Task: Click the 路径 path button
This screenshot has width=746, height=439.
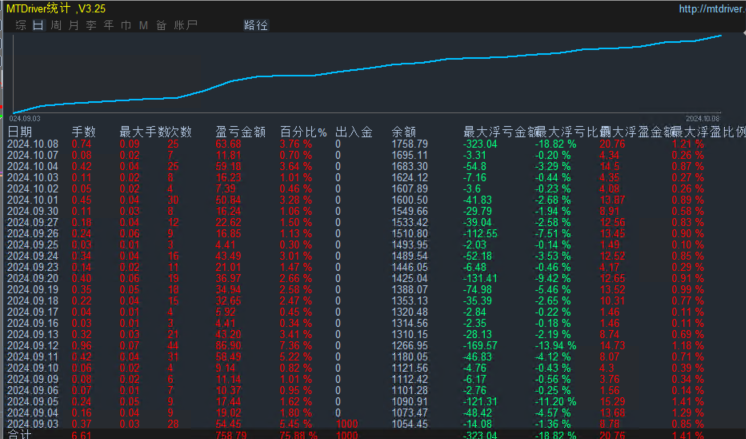Action: pos(255,25)
